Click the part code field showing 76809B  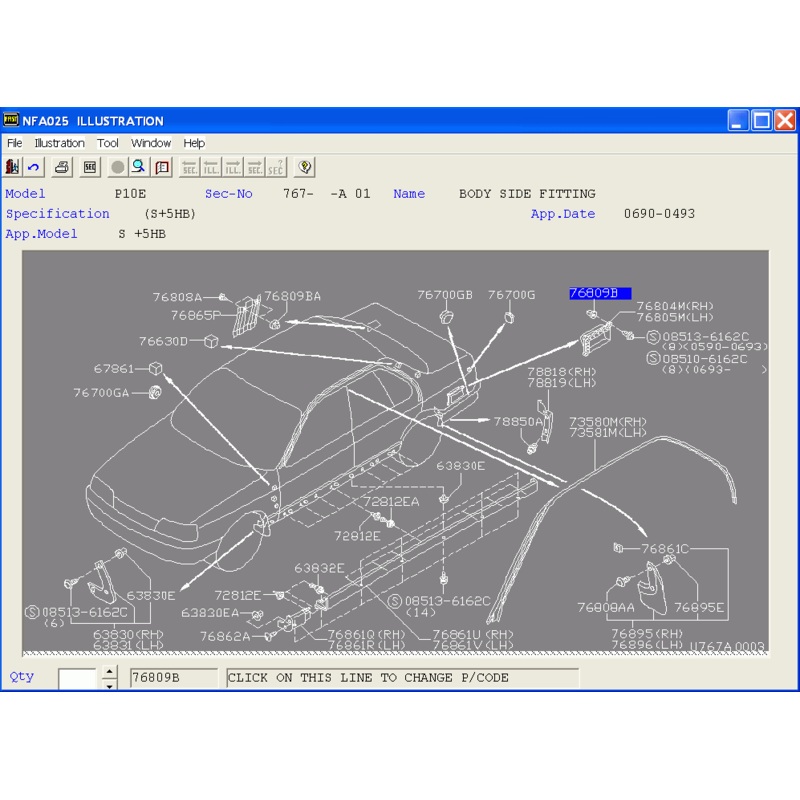click(173, 678)
